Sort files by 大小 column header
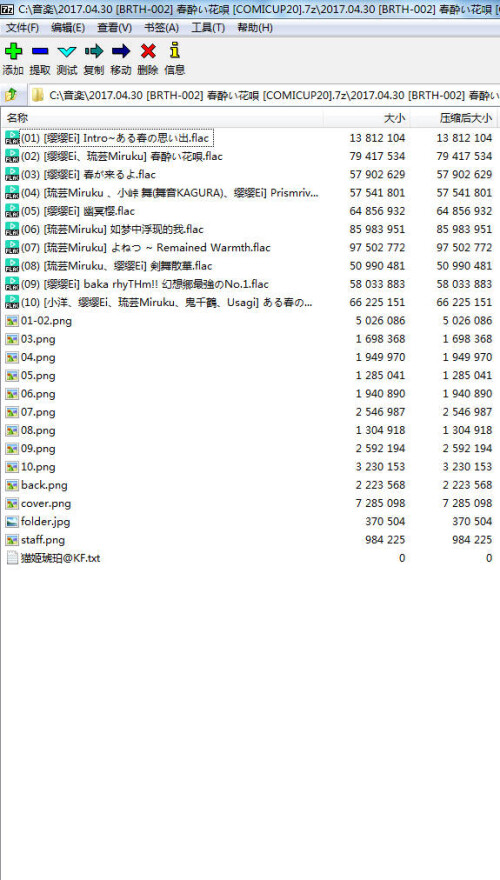500x880 pixels. pos(367,118)
